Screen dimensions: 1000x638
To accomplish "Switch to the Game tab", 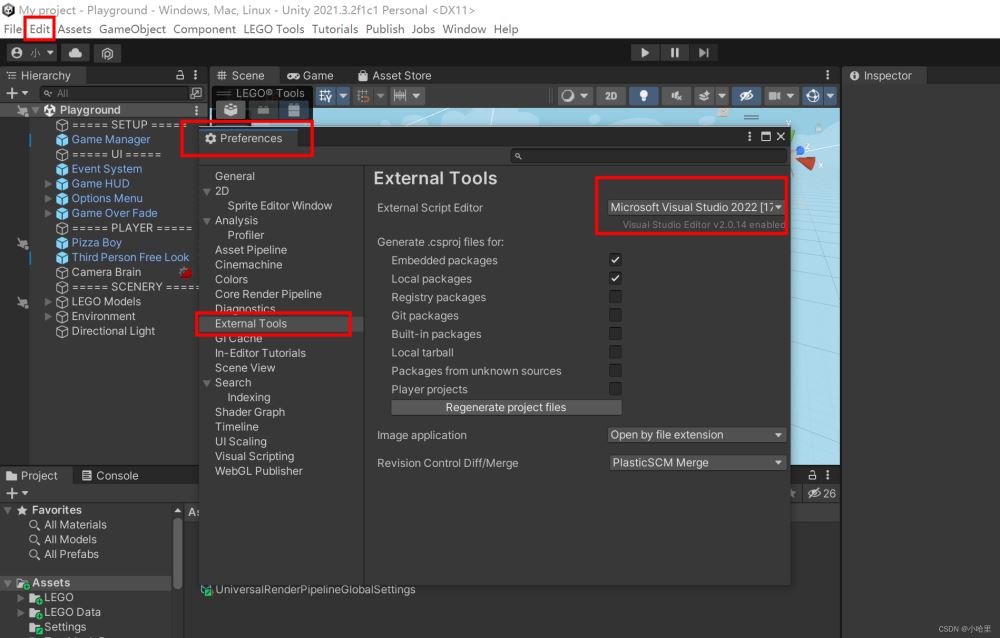I will [x=310, y=75].
